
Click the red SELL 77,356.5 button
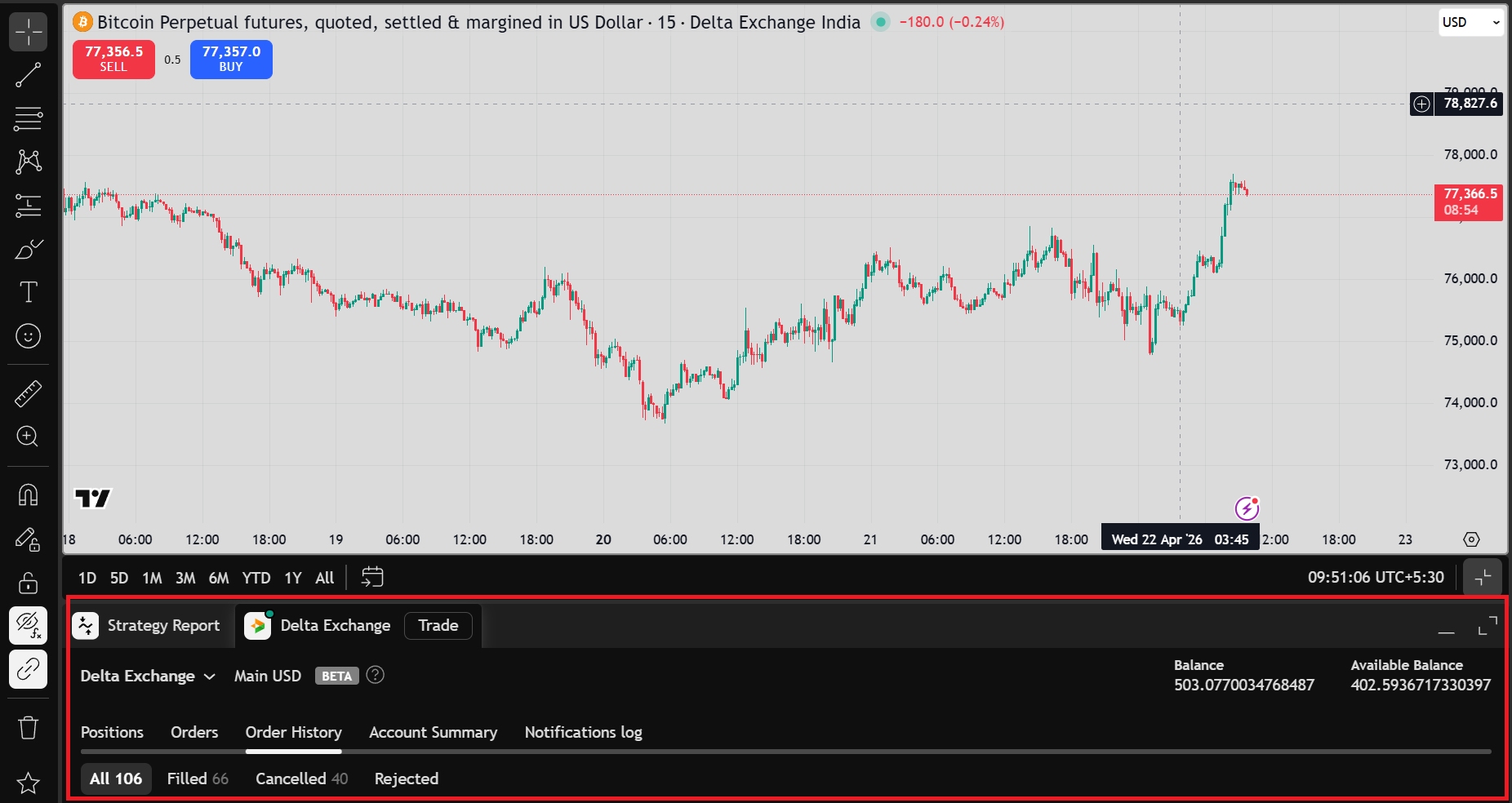pyautogui.click(x=113, y=59)
